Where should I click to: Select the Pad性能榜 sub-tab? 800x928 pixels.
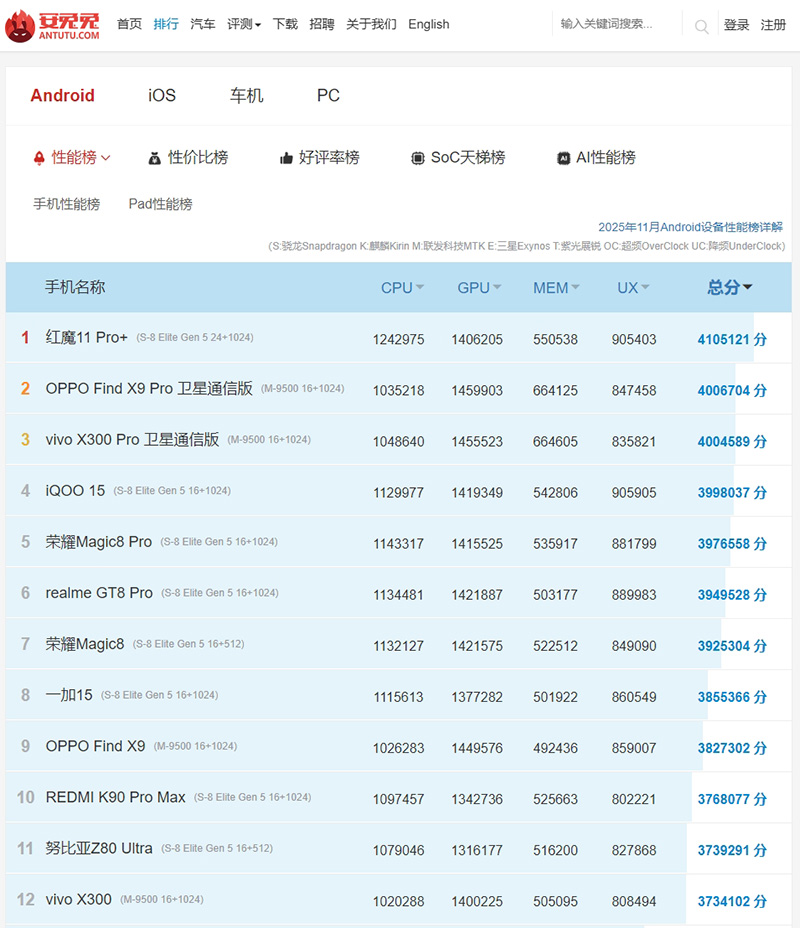point(160,204)
